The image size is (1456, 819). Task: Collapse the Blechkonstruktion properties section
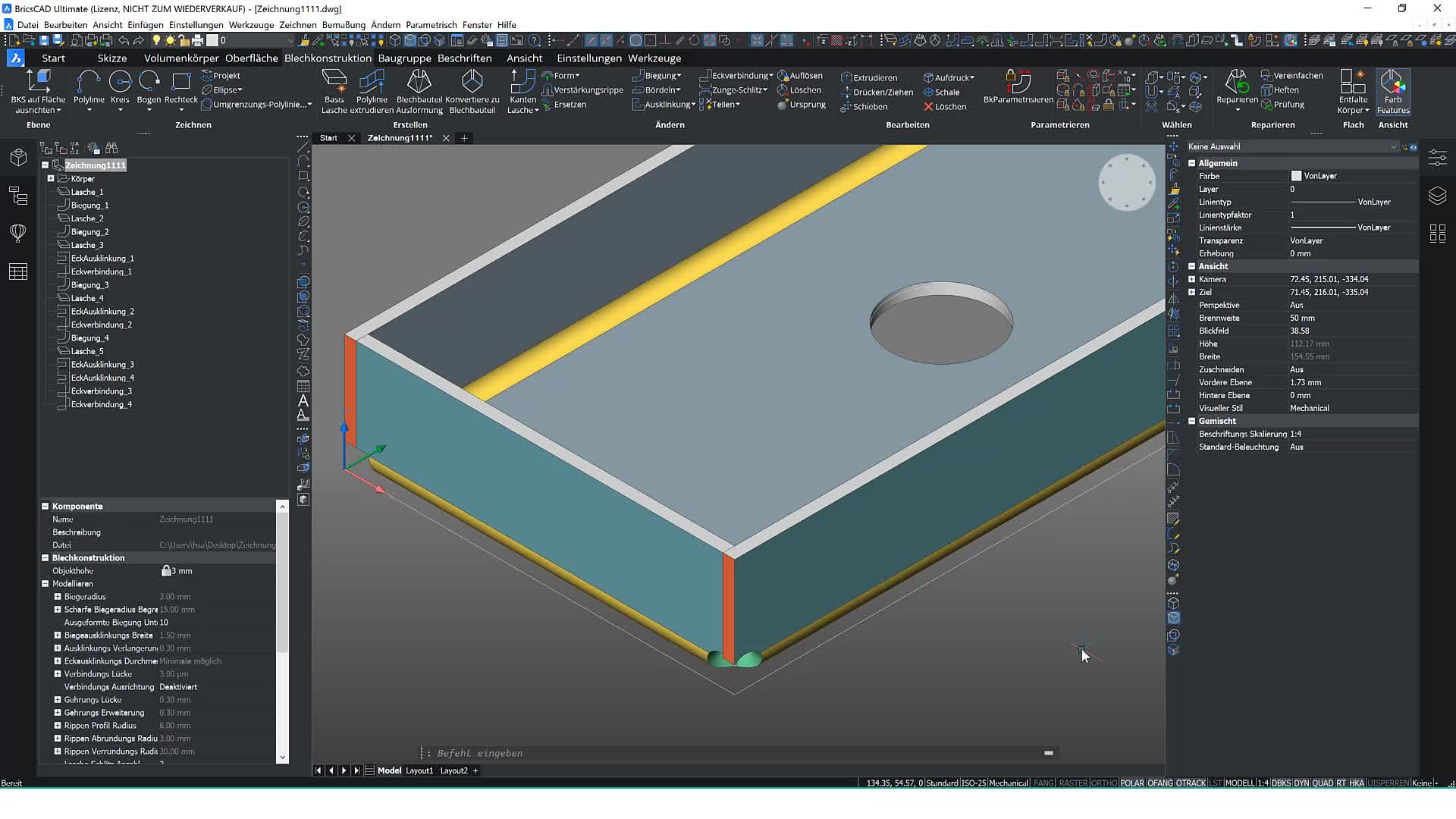click(45, 557)
